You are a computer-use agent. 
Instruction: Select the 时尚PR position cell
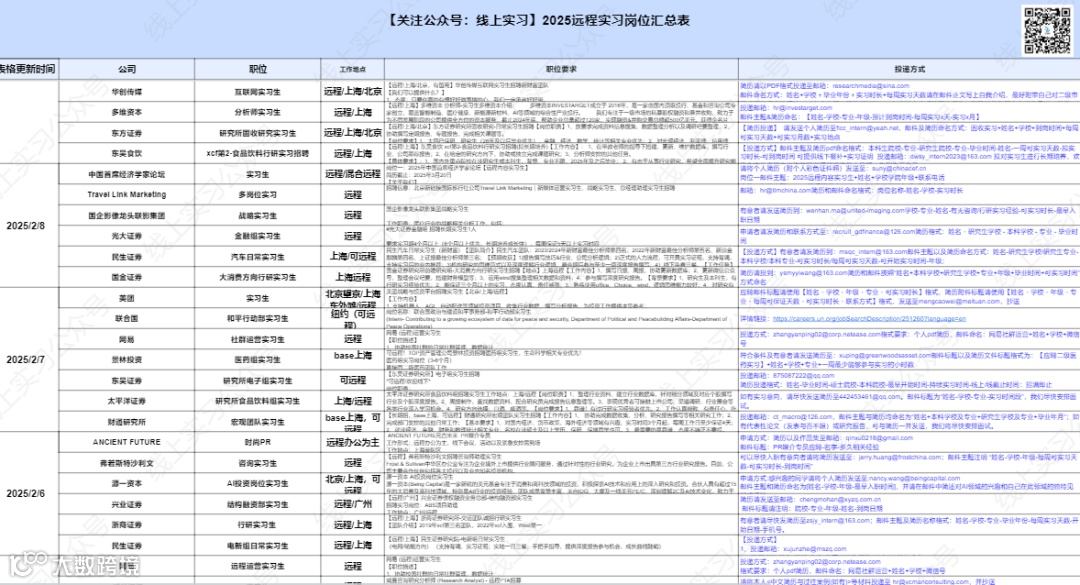258,442
